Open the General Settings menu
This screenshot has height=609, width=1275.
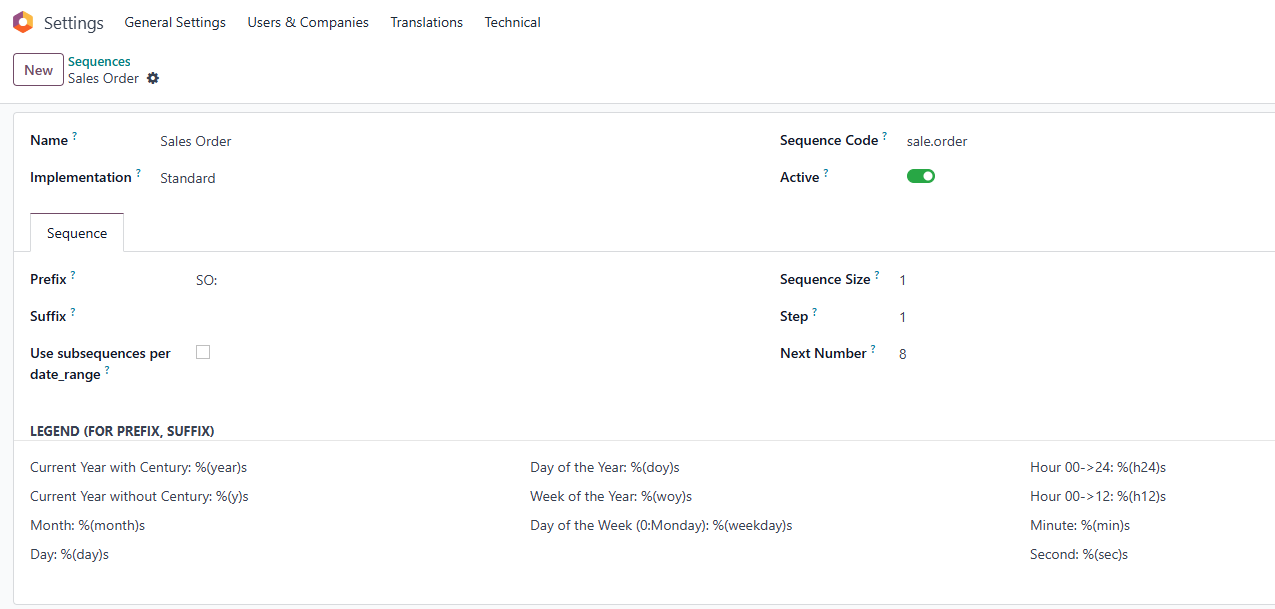click(x=175, y=22)
